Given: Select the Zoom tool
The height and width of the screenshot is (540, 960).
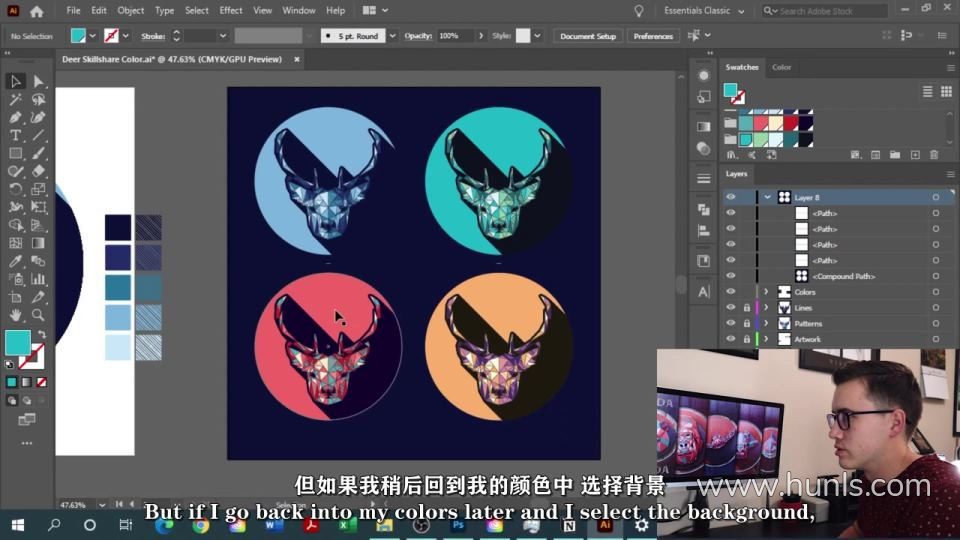Looking at the screenshot, I should tap(38, 315).
